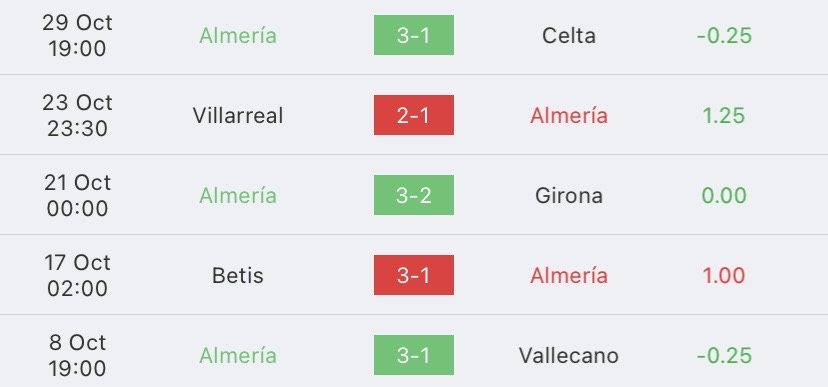This screenshot has width=828, height=387.
Task: Click the 1.25 handicap value
Action: [x=724, y=116]
